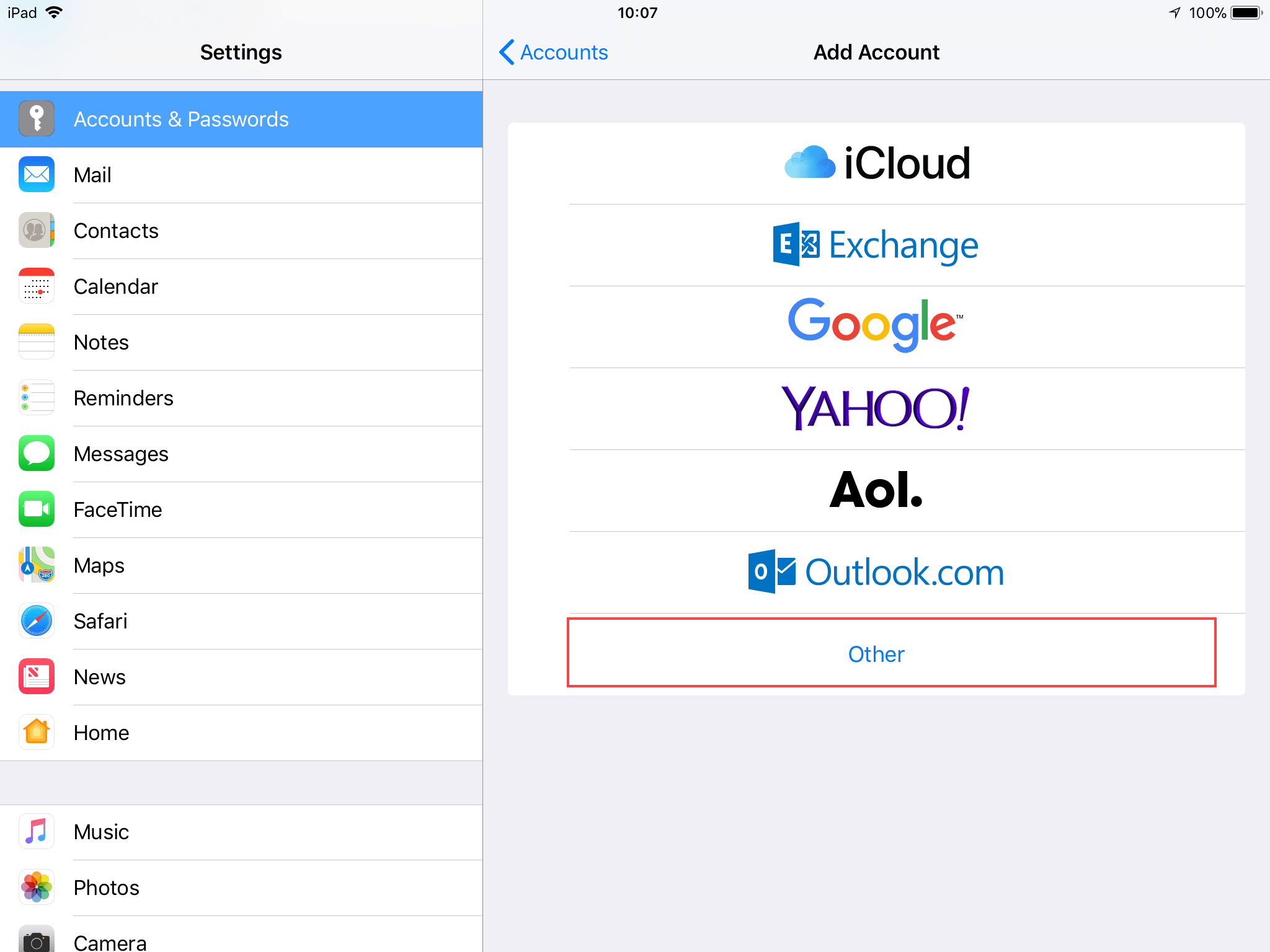Viewport: 1270px width, 952px height.
Task: Open the FaceTime camera icon
Action: [37, 509]
